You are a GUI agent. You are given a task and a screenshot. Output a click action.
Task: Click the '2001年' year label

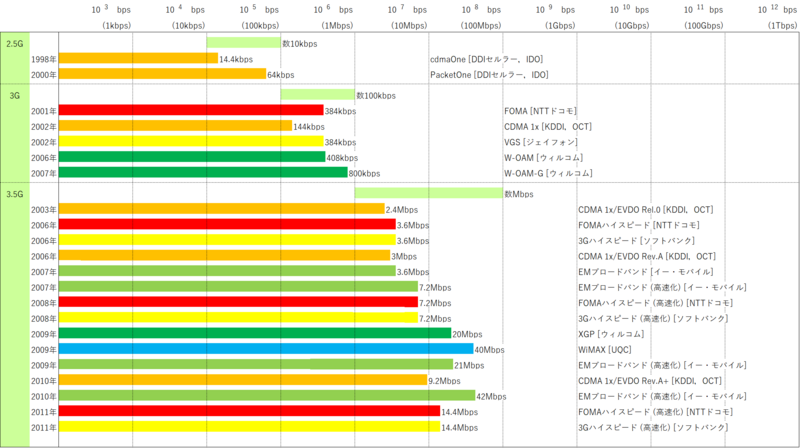44,111
